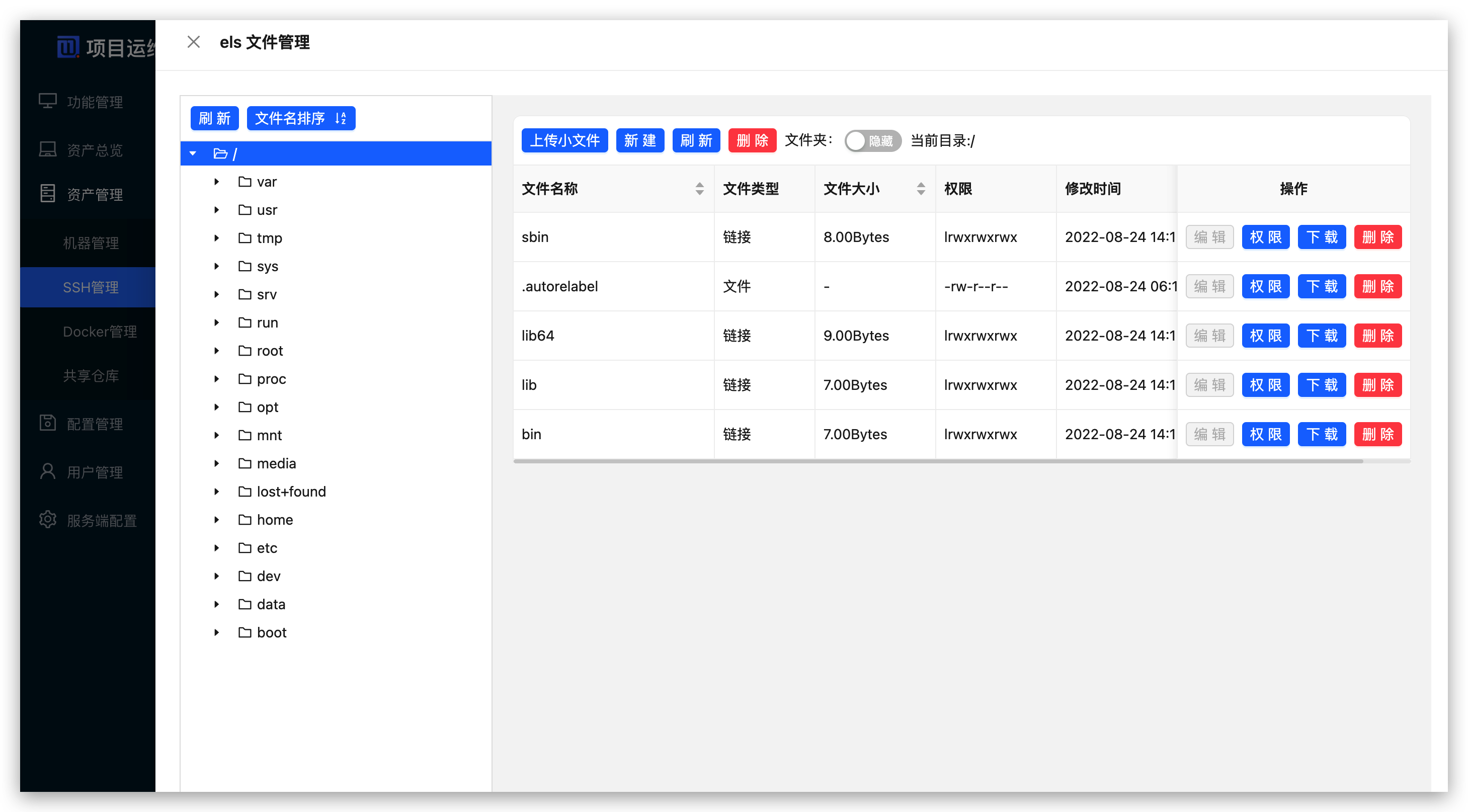Click the folder icon next to etc
Viewport: 1468px width, 812px height.
pyautogui.click(x=244, y=547)
